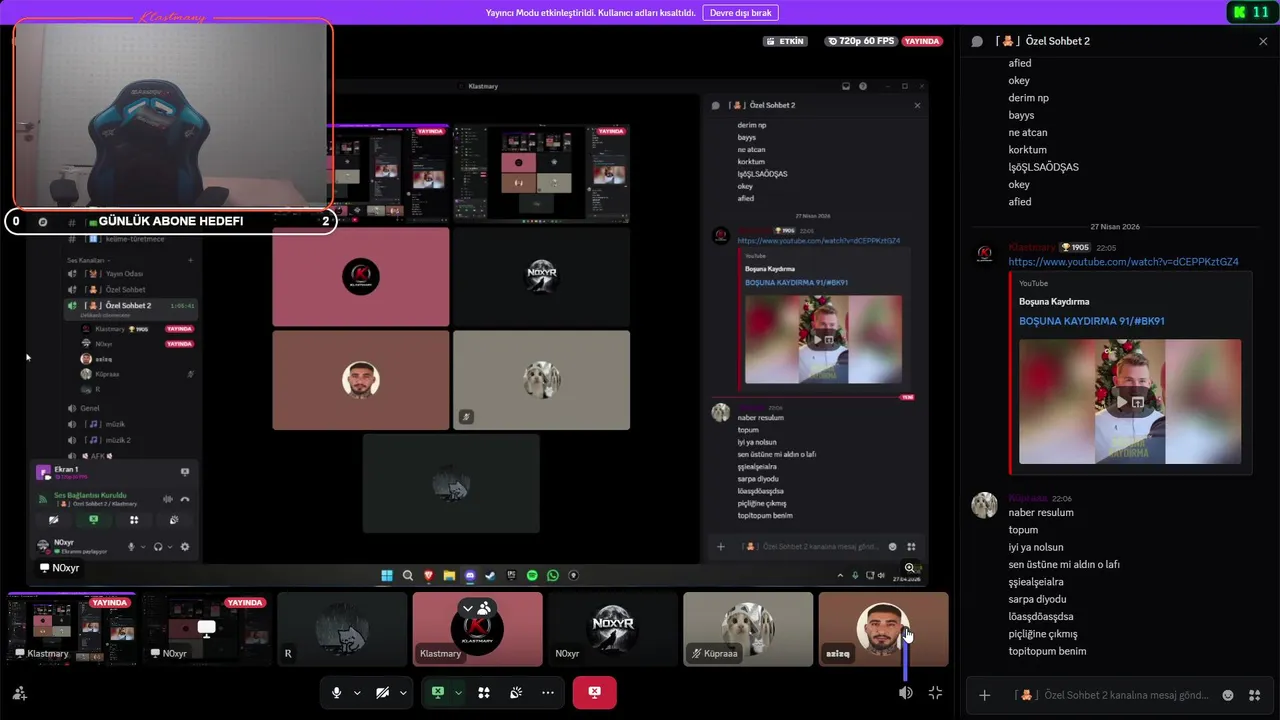Open headphone output chevron in shared screen
1280x720 pixels.
point(170,547)
